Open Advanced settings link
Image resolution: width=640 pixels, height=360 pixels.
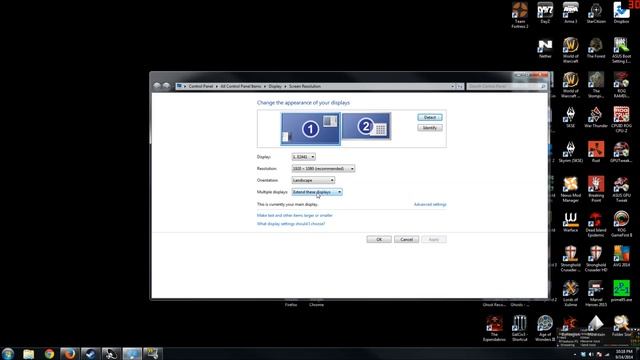coord(430,204)
